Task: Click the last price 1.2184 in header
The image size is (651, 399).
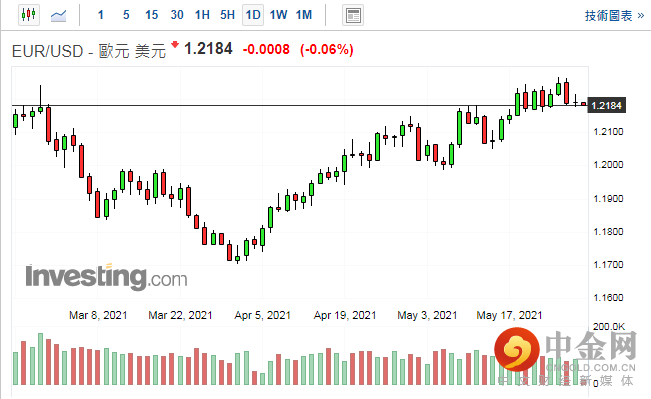Action: pos(208,49)
